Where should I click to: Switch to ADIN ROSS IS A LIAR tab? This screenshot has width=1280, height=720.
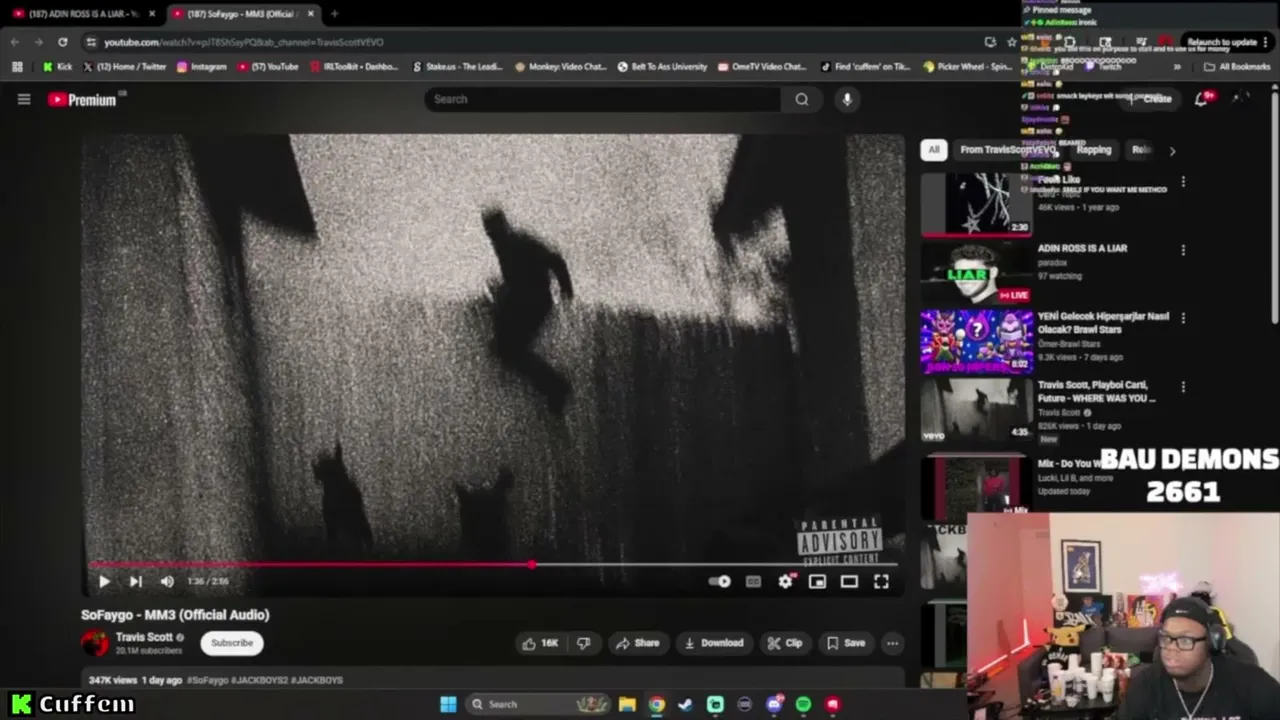pyautogui.click(x=83, y=14)
